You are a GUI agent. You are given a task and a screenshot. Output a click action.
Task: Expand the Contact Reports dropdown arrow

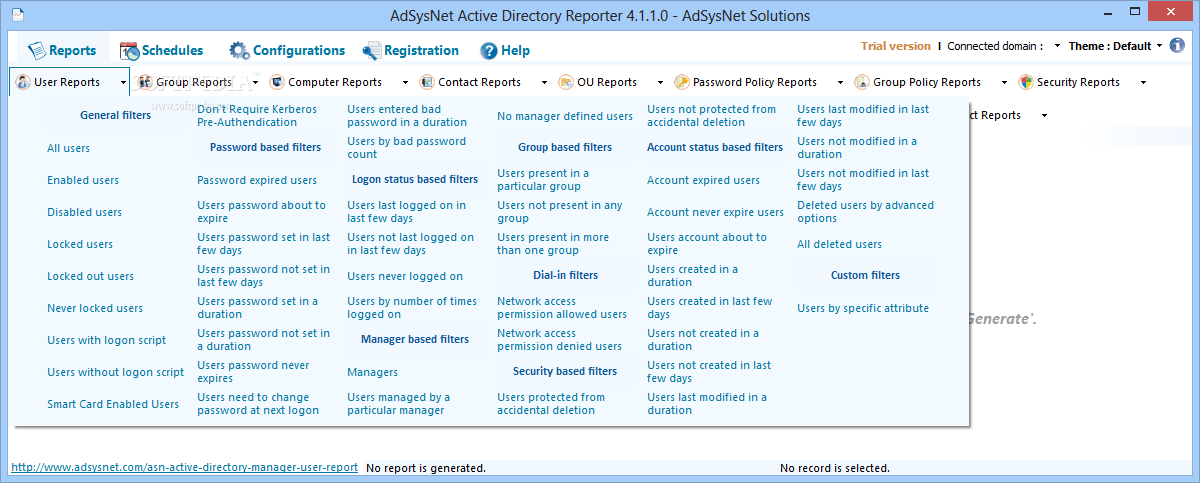[544, 83]
